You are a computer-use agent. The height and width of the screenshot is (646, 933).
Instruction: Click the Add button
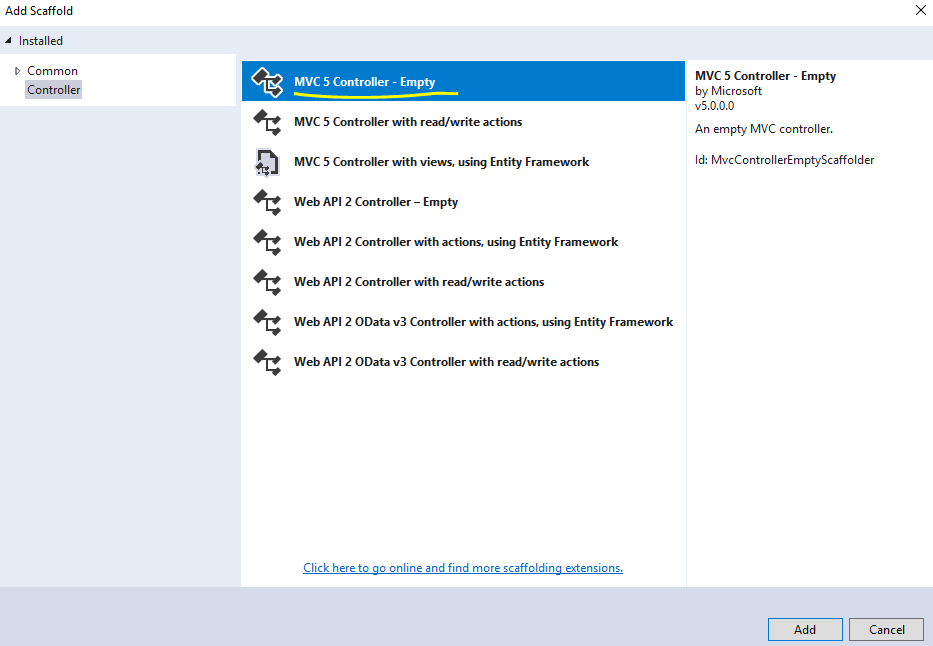pyautogui.click(x=804, y=629)
